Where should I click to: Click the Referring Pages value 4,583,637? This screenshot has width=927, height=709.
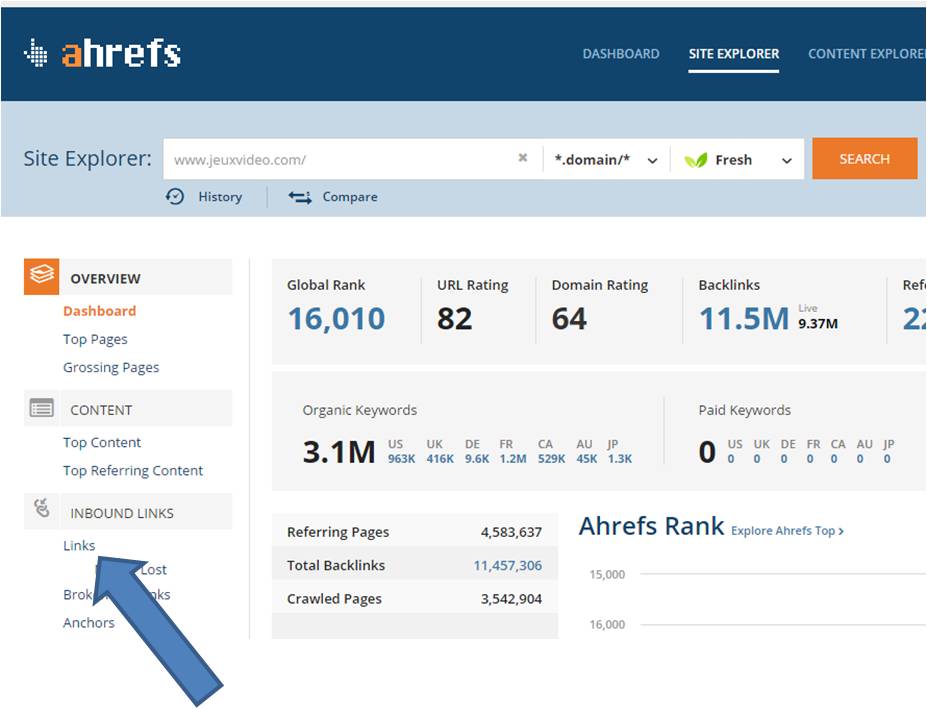(511, 532)
